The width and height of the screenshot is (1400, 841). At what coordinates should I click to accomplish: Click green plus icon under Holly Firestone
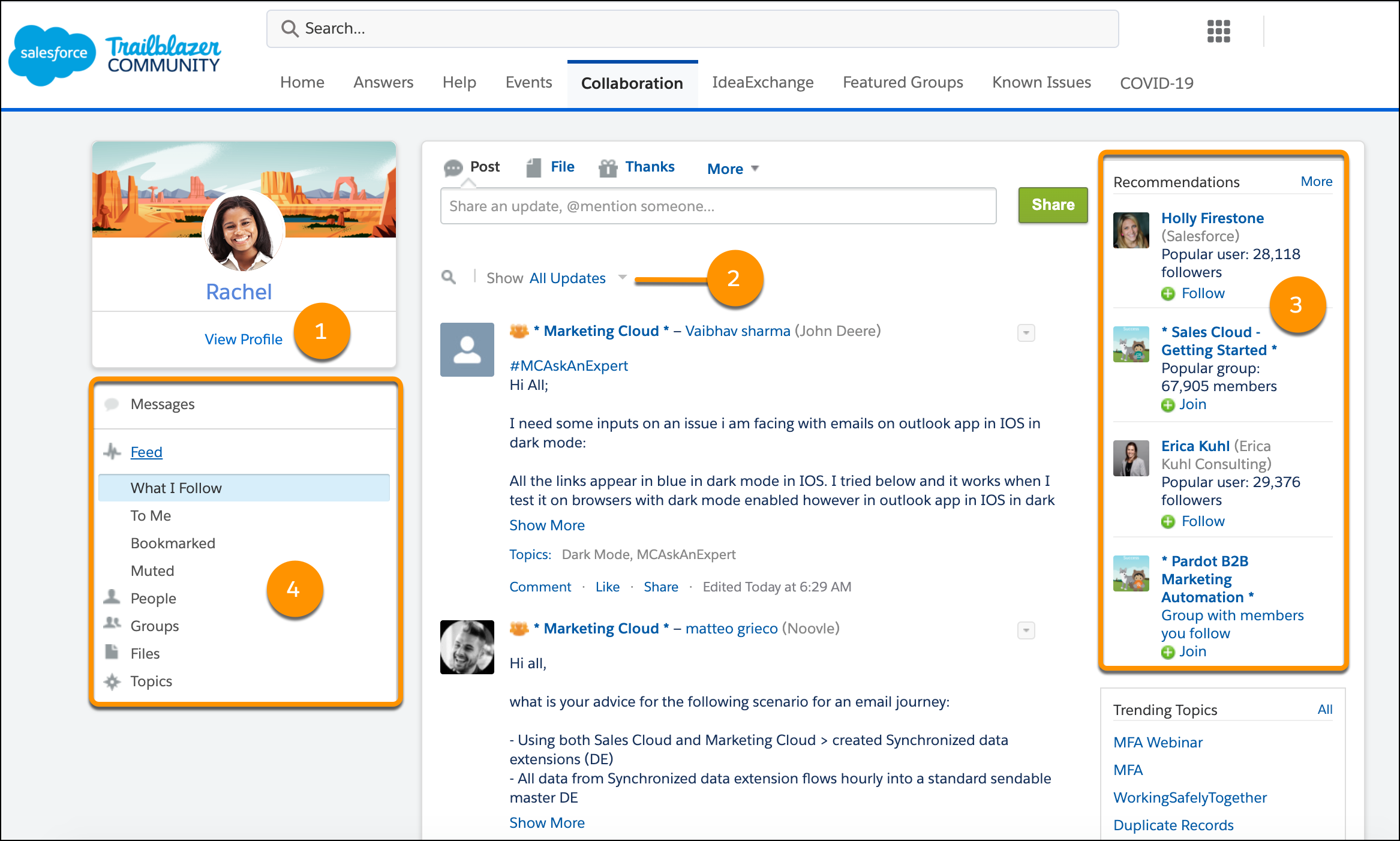[1167, 293]
